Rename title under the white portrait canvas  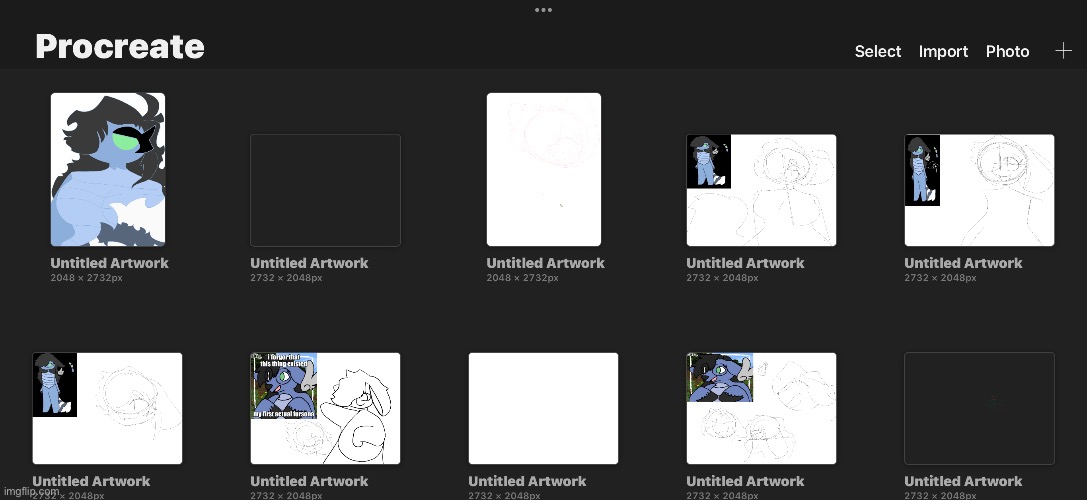pyautogui.click(x=545, y=263)
